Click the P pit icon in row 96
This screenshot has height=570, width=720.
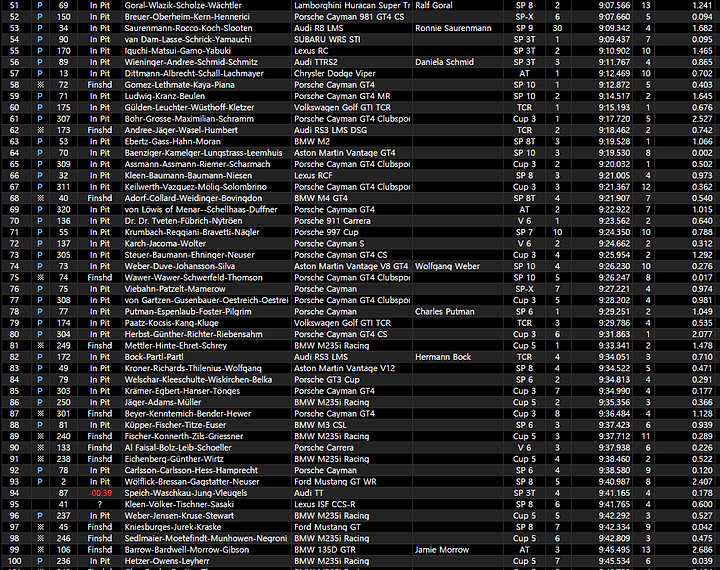tap(40, 516)
